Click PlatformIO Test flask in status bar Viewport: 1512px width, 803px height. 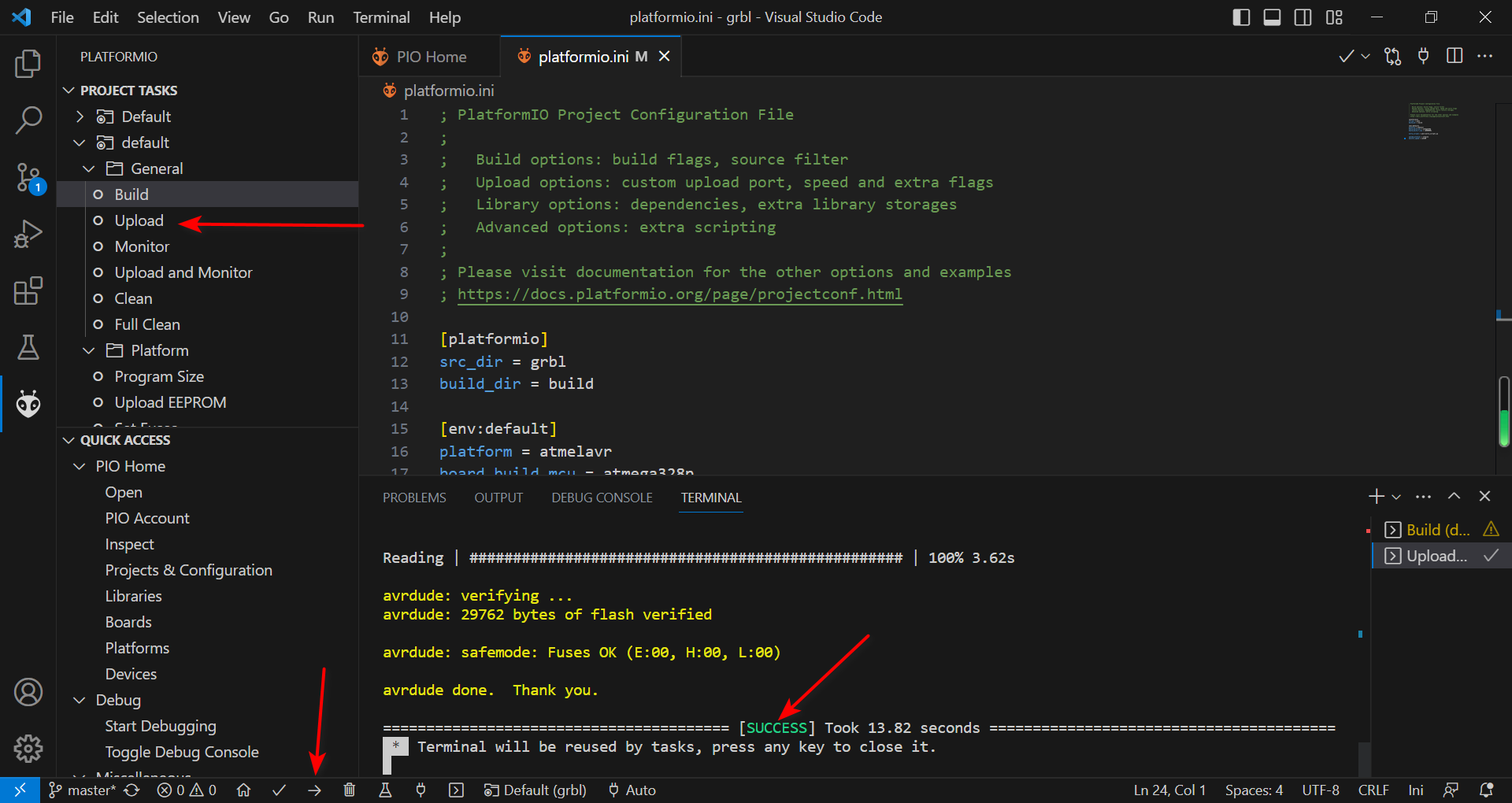coord(385,790)
